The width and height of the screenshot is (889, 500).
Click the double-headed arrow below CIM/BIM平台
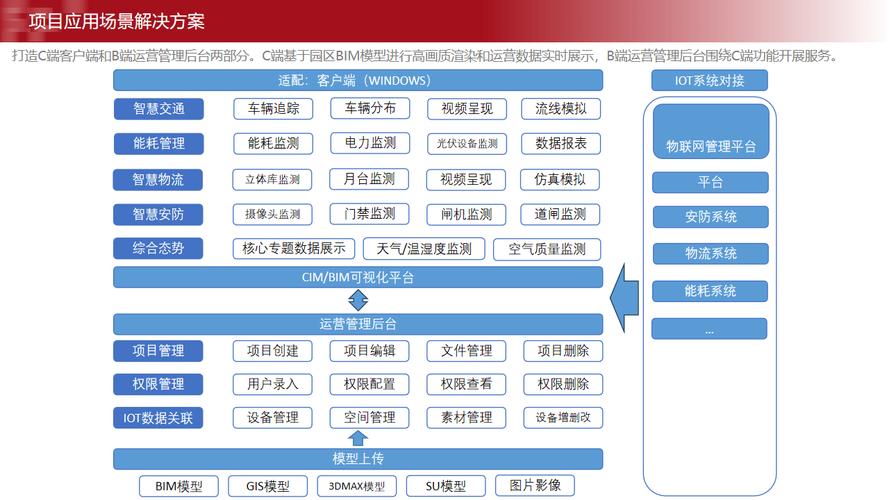(x=358, y=300)
